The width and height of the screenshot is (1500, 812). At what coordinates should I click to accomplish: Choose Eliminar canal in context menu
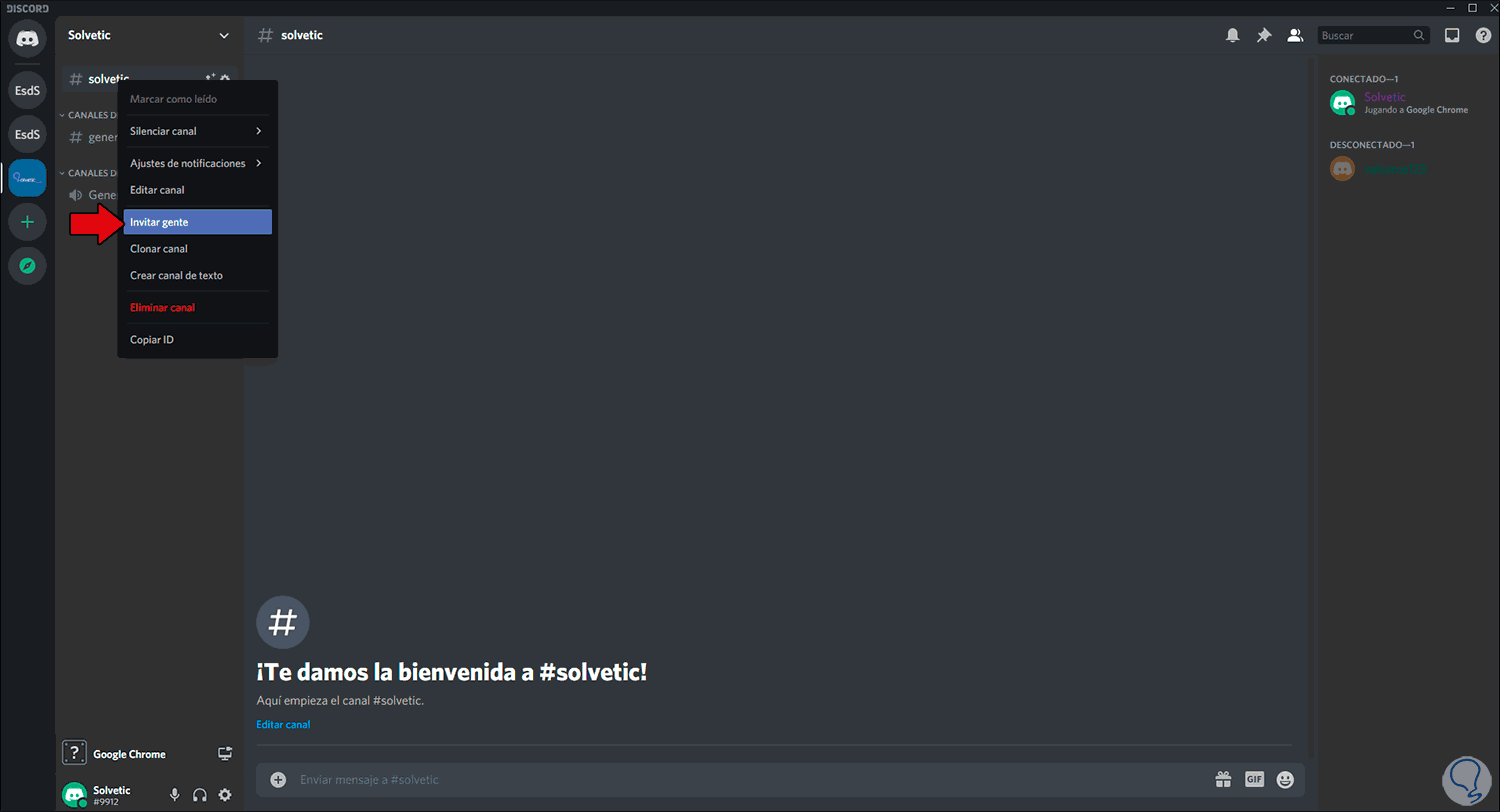(x=197, y=307)
